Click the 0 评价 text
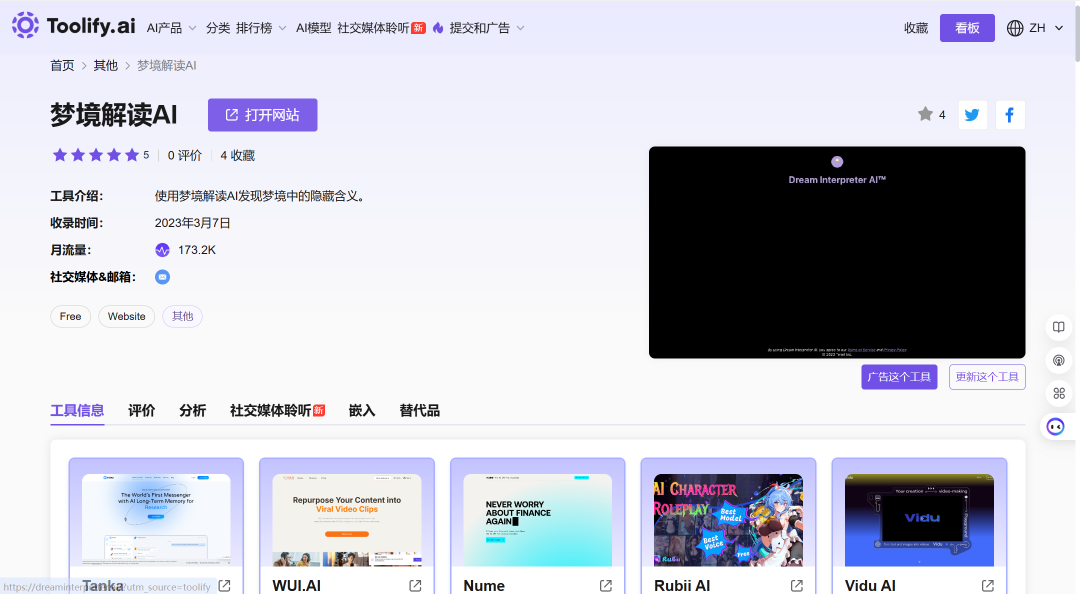The height and width of the screenshot is (594, 1080). [185, 156]
